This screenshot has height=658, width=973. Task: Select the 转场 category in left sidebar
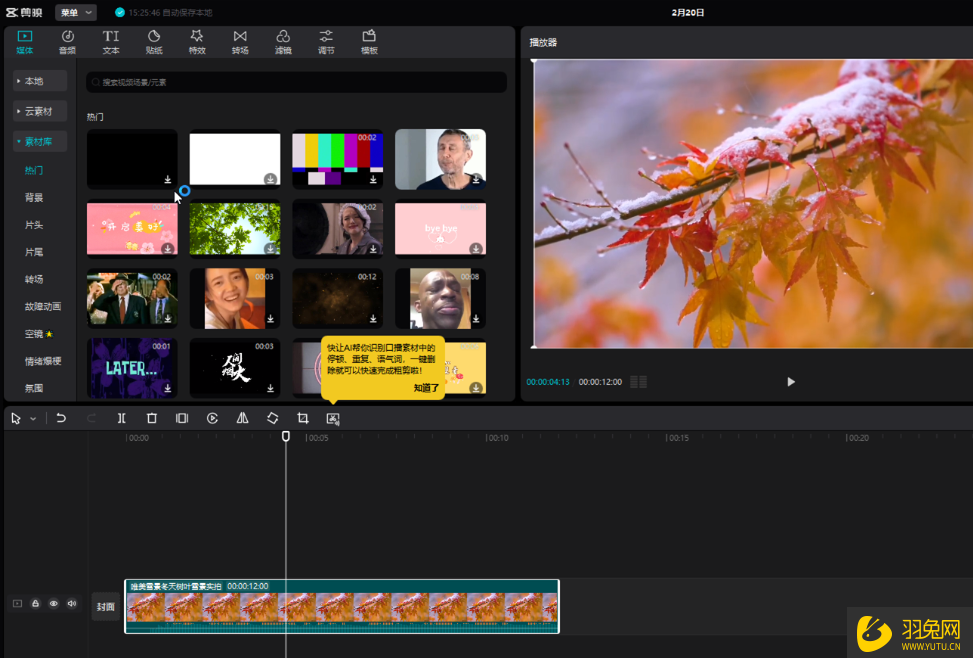click(34, 279)
